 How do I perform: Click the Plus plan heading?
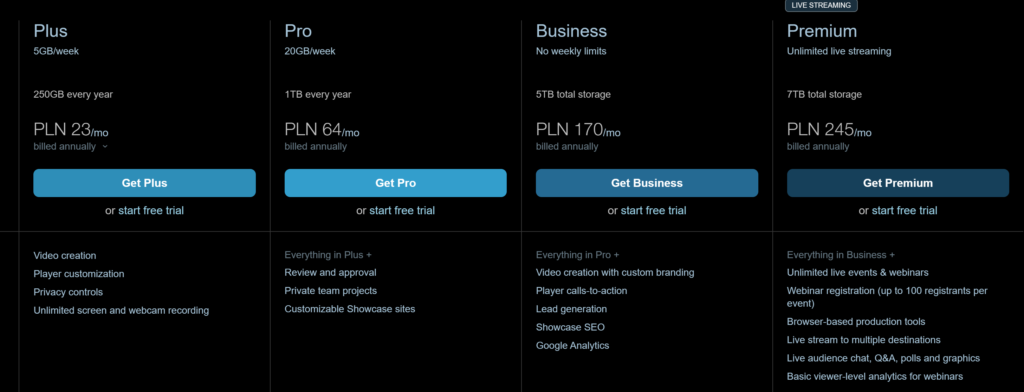point(50,31)
